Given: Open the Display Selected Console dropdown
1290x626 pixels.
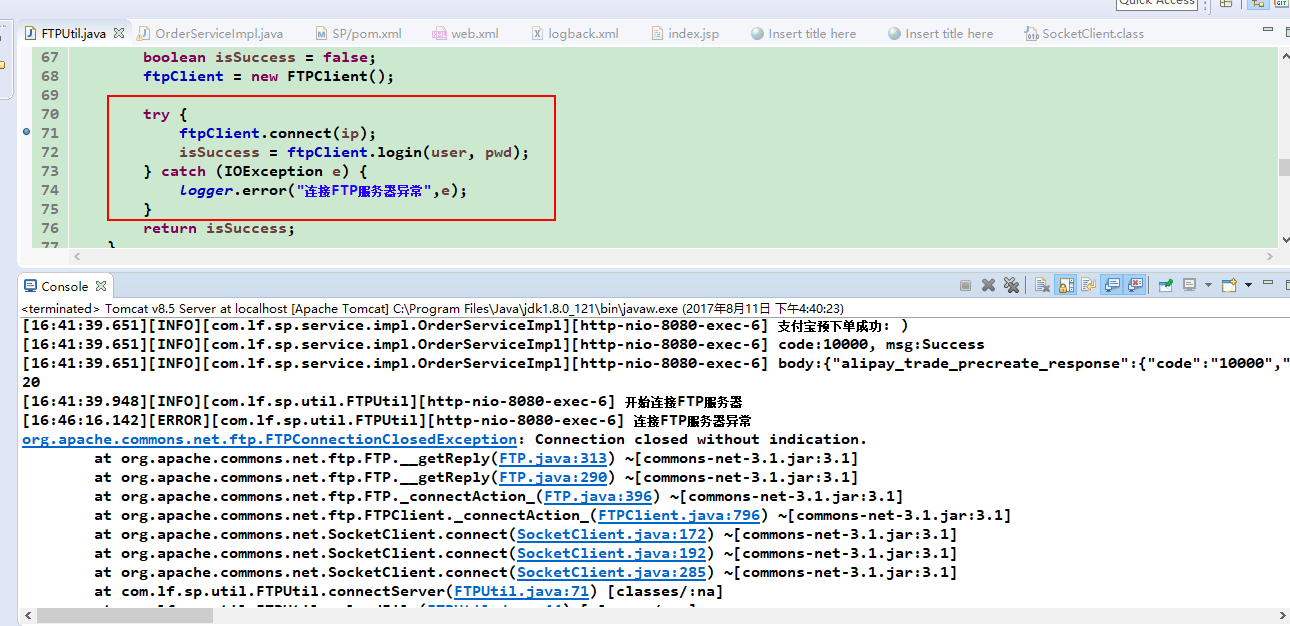Looking at the screenshot, I should (1207, 285).
